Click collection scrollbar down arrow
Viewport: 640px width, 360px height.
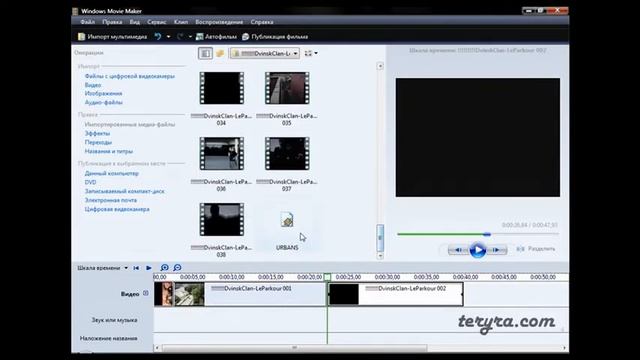380,256
